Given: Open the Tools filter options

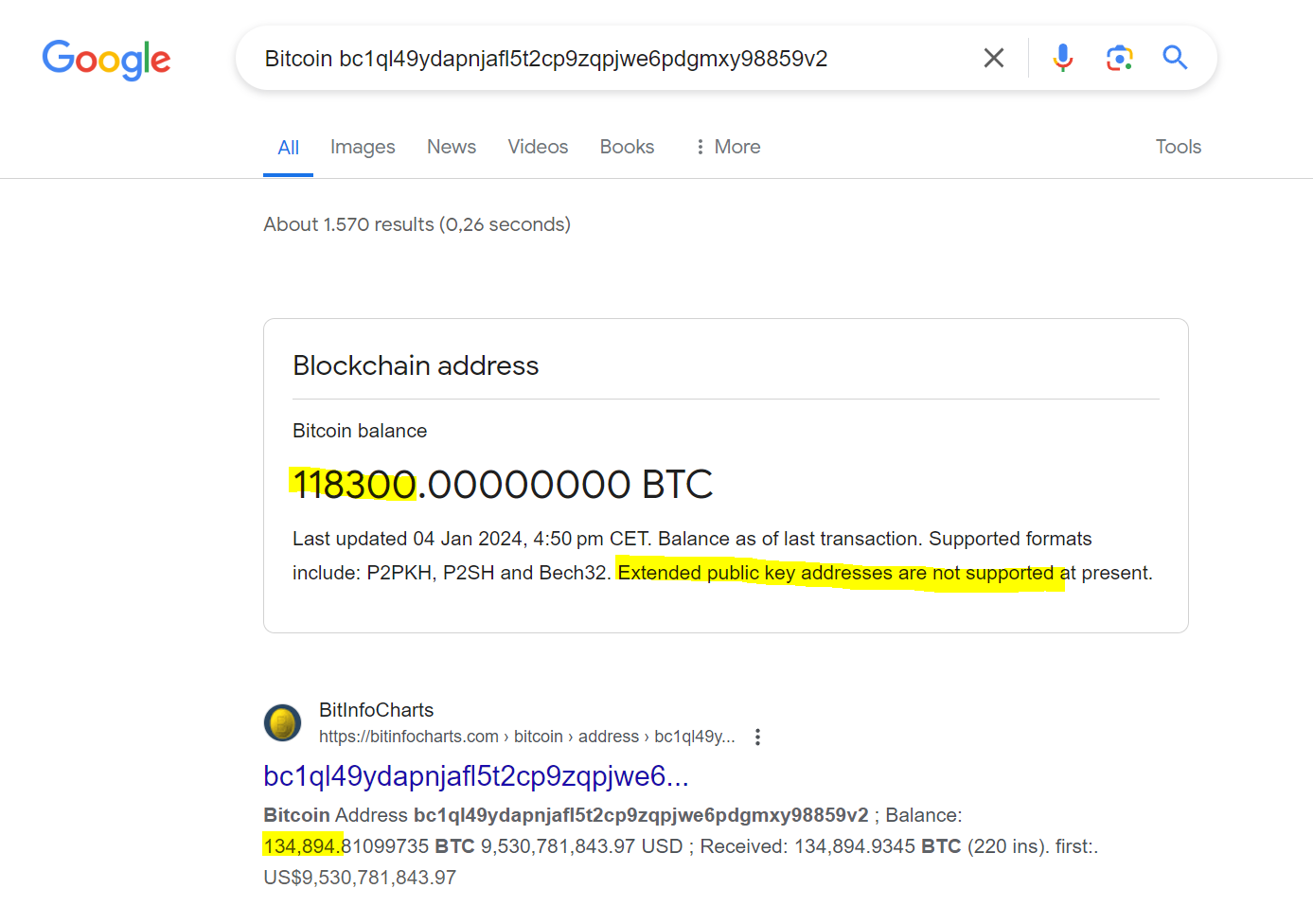Looking at the screenshot, I should coord(1178,147).
